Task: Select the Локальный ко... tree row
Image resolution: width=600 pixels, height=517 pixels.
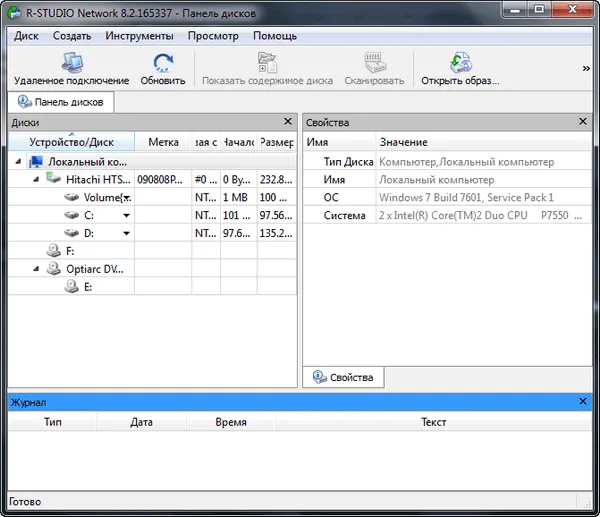Action: pos(152,162)
